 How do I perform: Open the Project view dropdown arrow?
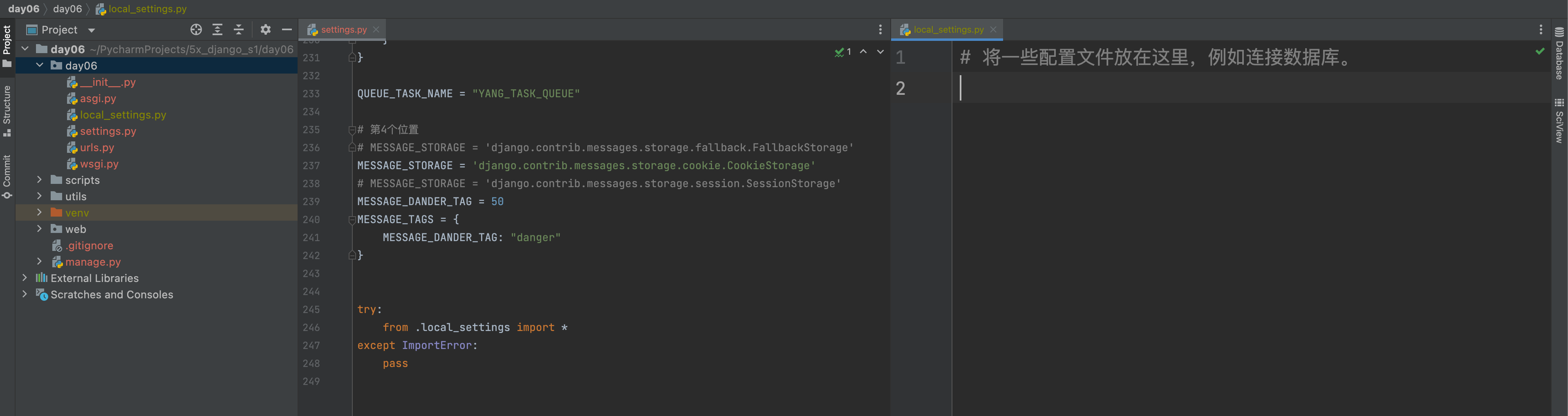91,30
